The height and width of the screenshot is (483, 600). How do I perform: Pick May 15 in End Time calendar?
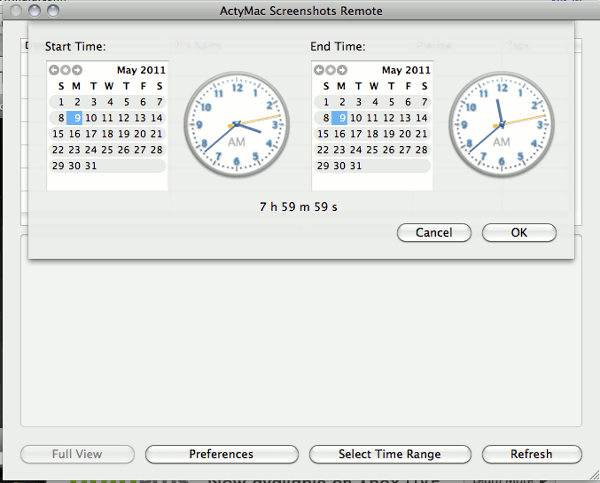[x=323, y=134]
